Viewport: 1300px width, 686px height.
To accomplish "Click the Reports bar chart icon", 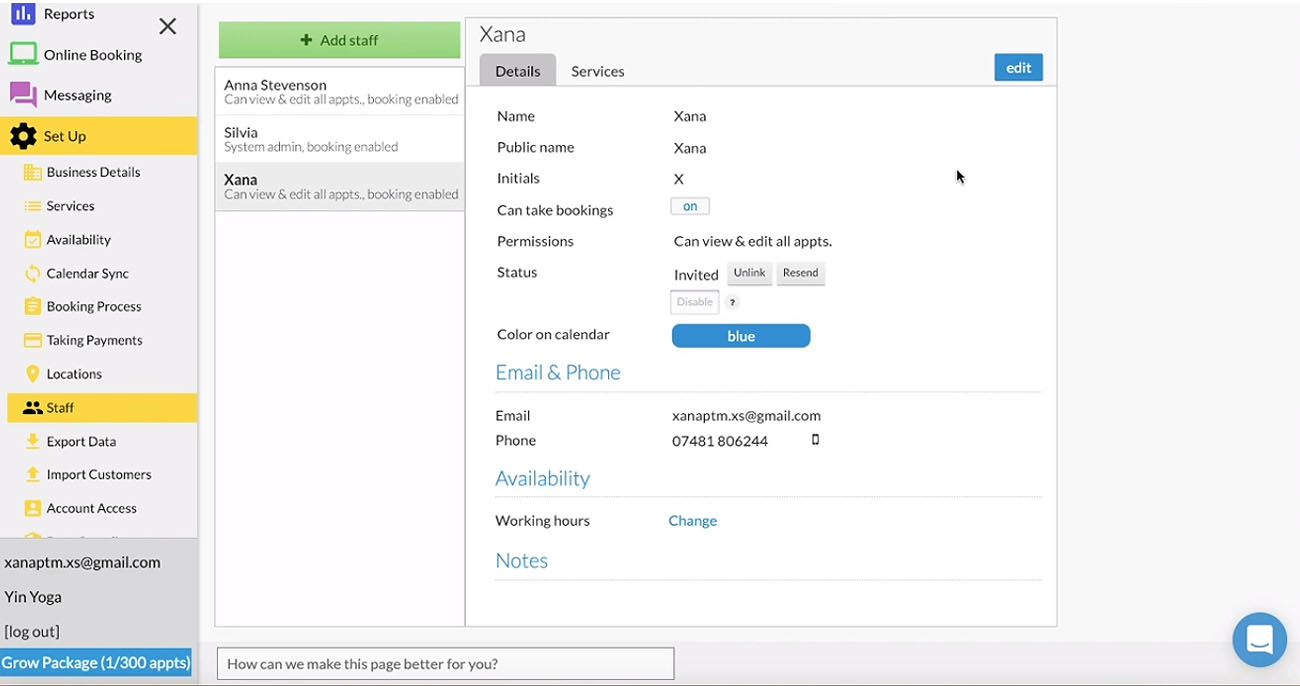I will pos(22,14).
